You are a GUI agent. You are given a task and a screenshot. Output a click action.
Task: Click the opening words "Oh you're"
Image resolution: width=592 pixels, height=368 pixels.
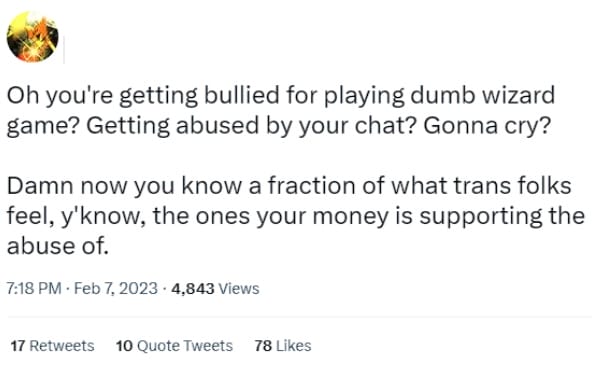coord(60,96)
